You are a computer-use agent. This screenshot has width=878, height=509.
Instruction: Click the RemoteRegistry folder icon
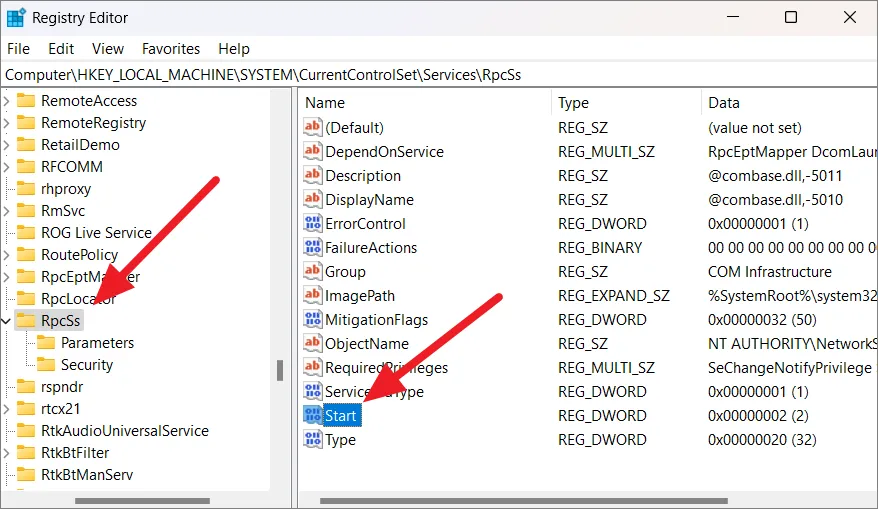[26, 122]
